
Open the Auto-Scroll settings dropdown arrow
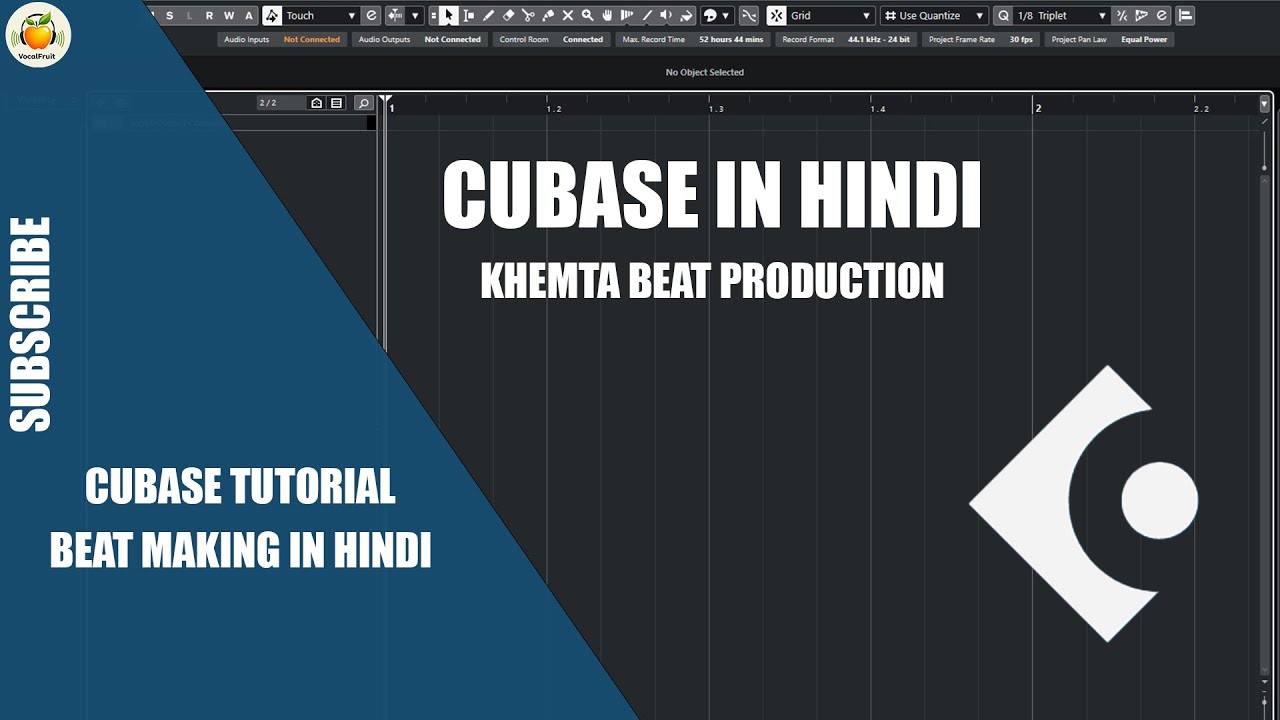click(x=415, y=15)
